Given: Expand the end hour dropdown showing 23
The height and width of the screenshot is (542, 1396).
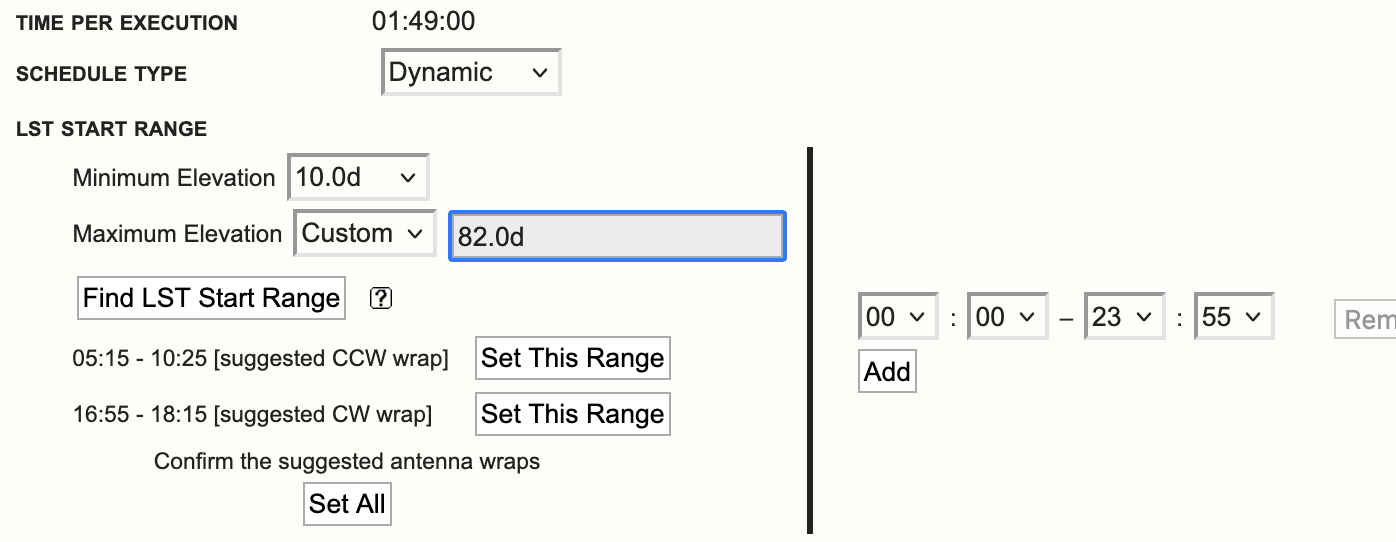Looking at the screenshot, I should [x=1124, y=318].
